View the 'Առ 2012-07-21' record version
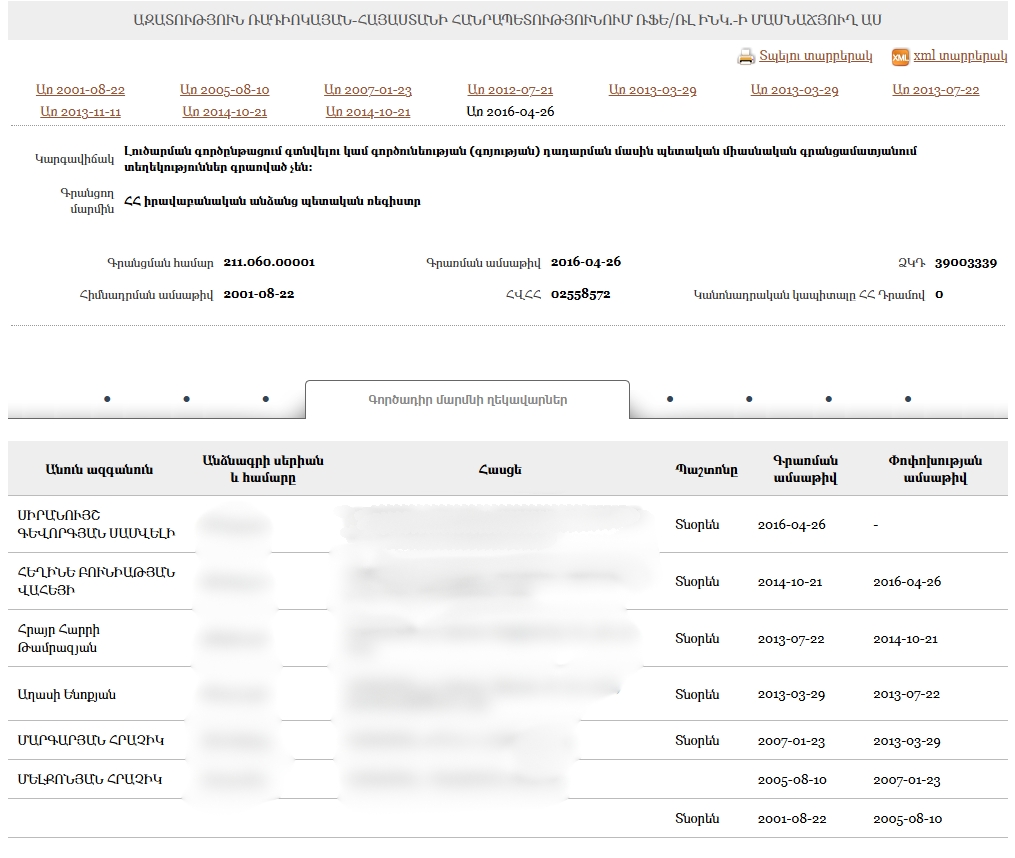This screenshot has width=1015, height=858. point(510,90)
